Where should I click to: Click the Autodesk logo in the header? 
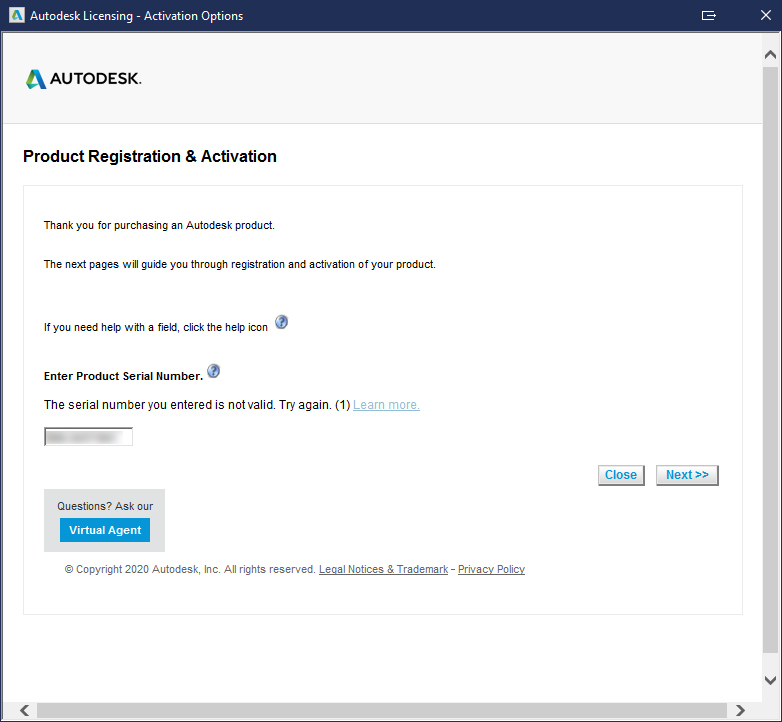(84, 79)
